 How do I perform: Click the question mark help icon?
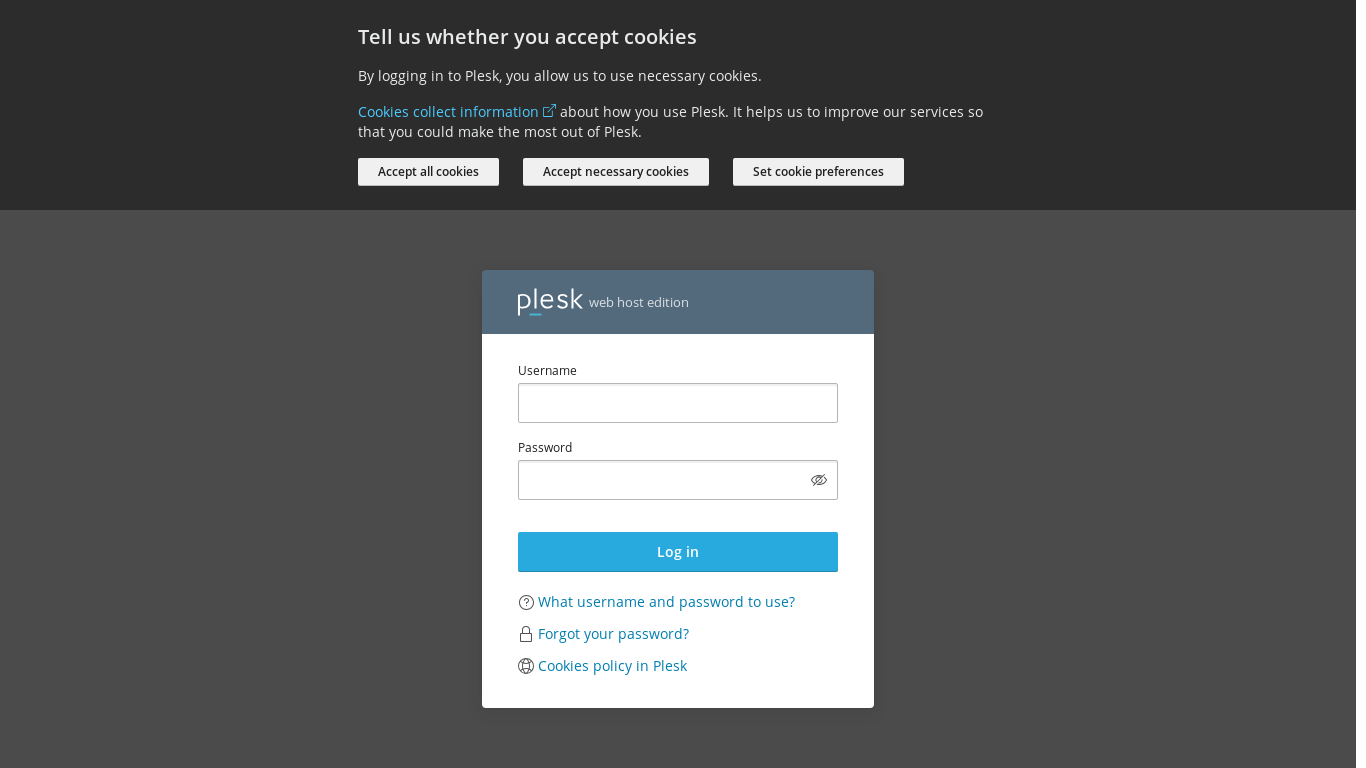[x=526, y=602]
